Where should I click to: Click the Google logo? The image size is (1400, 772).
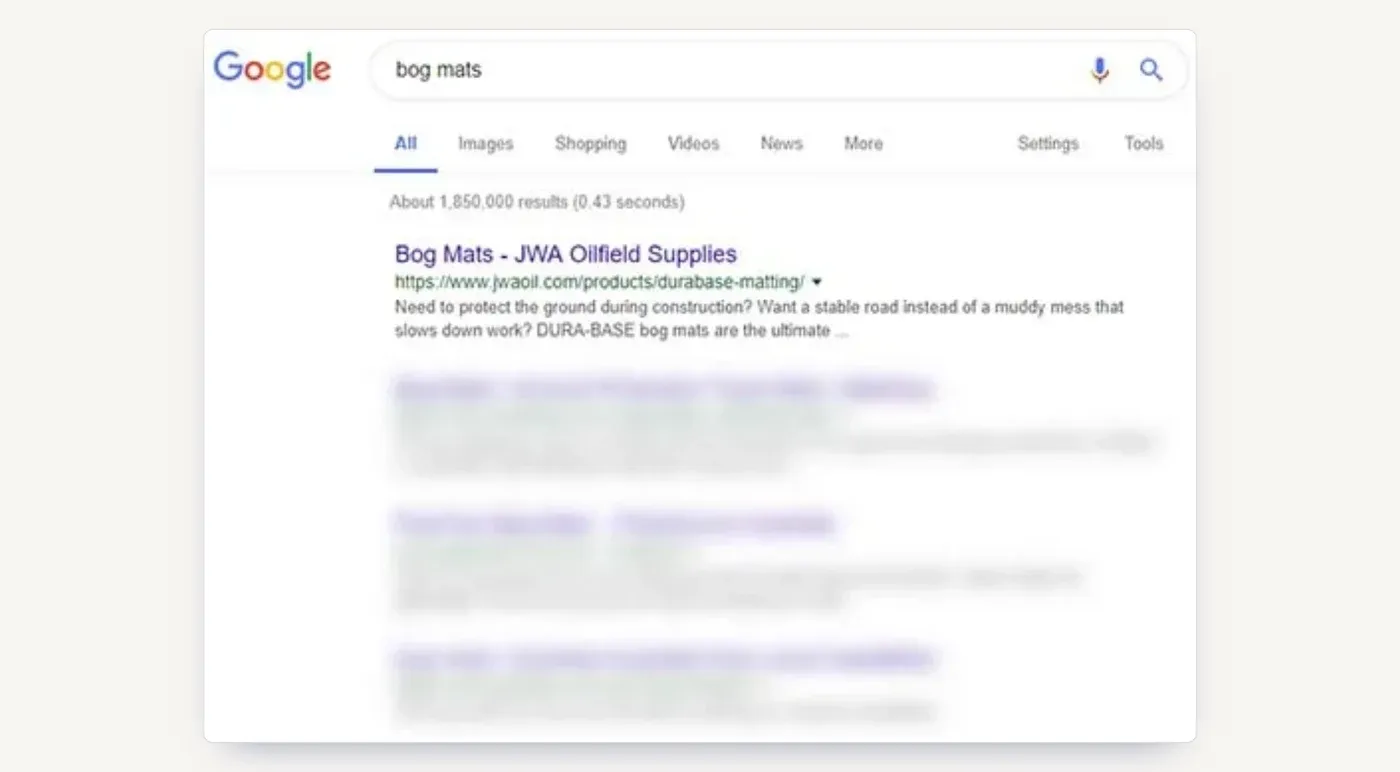272,69
